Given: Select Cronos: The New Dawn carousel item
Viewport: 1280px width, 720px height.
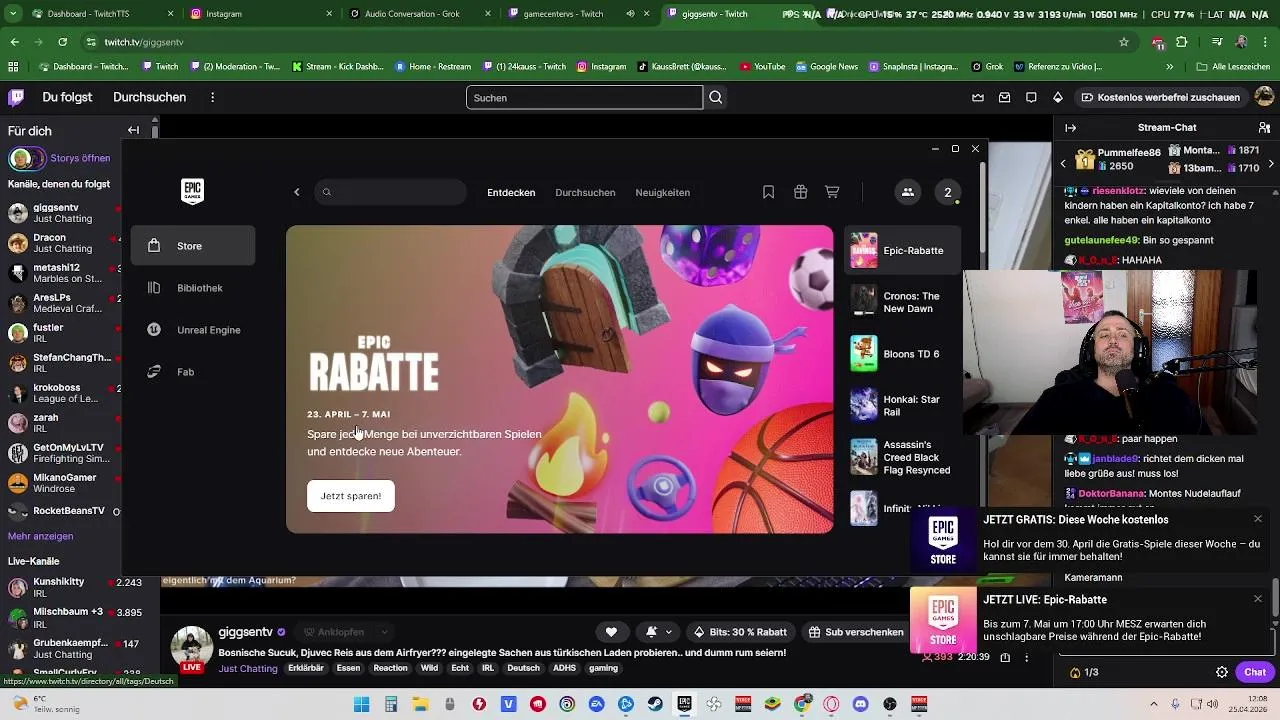Looking at the screenshot, I should 902,302.
